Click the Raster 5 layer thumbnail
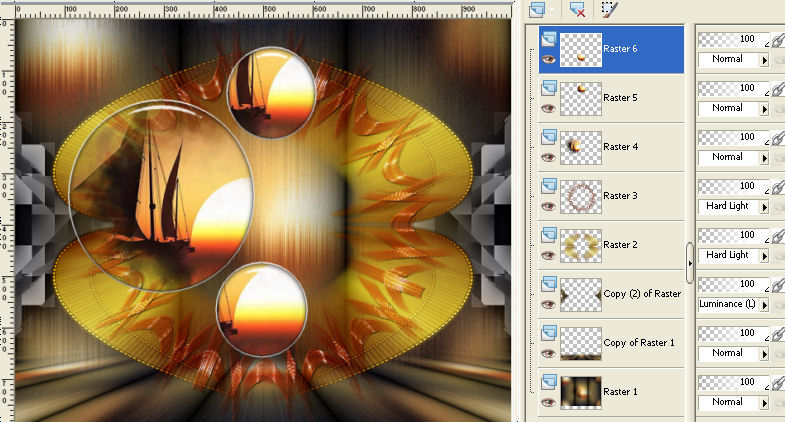The image size is (785, 422). (581, 99)
